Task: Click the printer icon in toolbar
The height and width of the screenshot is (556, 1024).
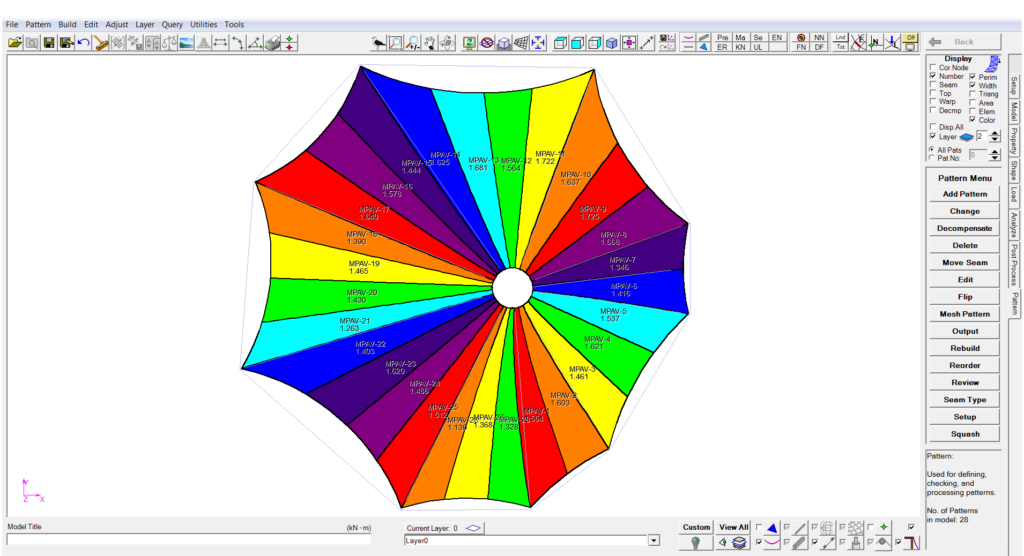Action: 272,43
